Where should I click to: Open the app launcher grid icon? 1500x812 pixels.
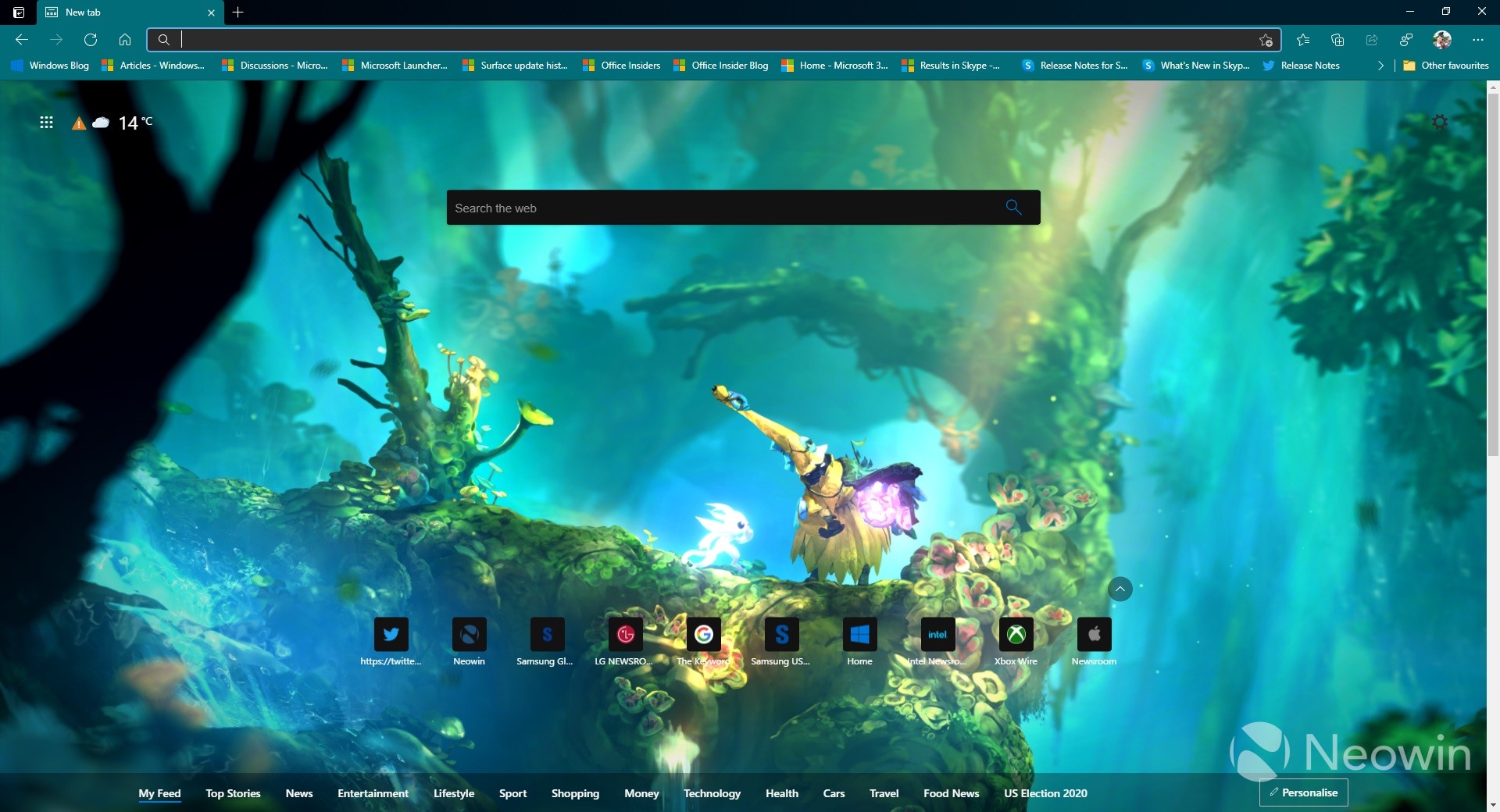(x=46, y=122)
